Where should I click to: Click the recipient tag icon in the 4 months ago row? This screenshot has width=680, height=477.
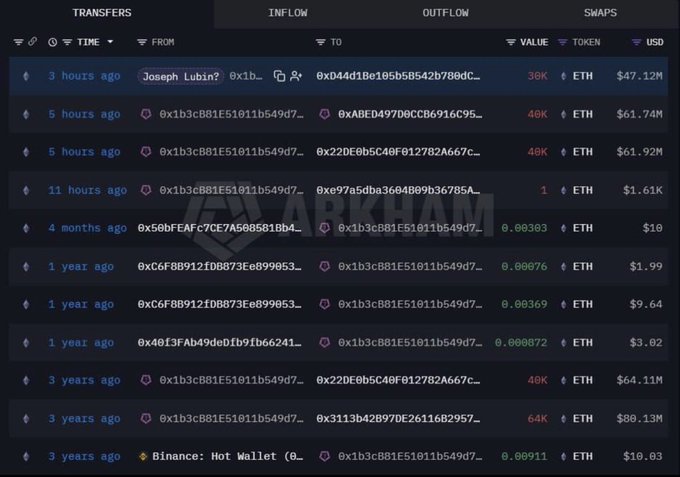click(324, 228)
